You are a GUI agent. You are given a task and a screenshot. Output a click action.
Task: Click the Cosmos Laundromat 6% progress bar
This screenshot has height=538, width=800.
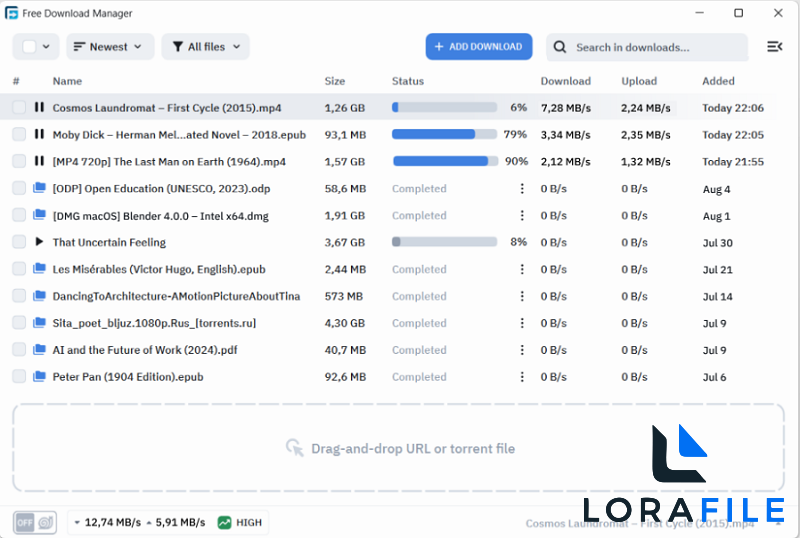[444, 107]
